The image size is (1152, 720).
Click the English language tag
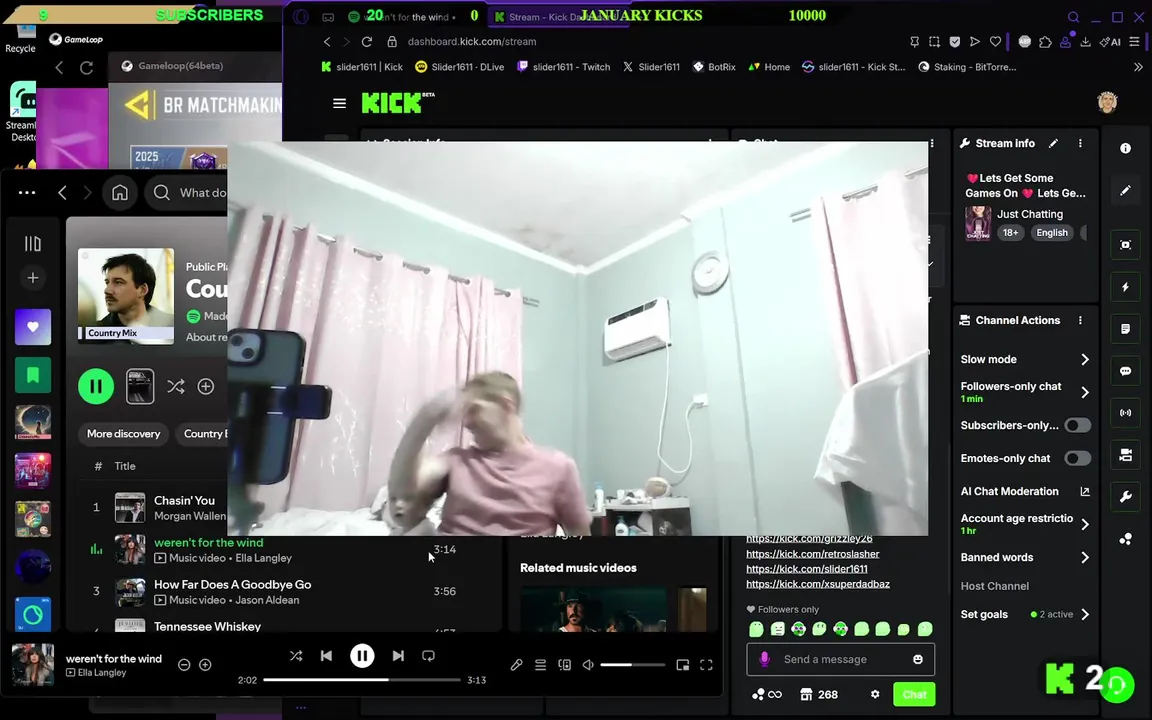[x=1051, y=233]
